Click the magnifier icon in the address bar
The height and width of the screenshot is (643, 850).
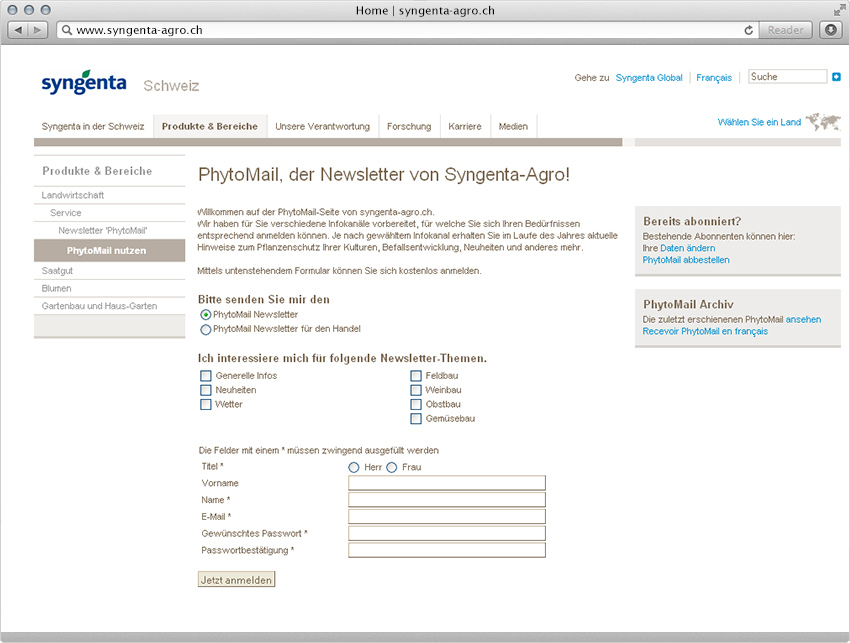tap(67, 30)
